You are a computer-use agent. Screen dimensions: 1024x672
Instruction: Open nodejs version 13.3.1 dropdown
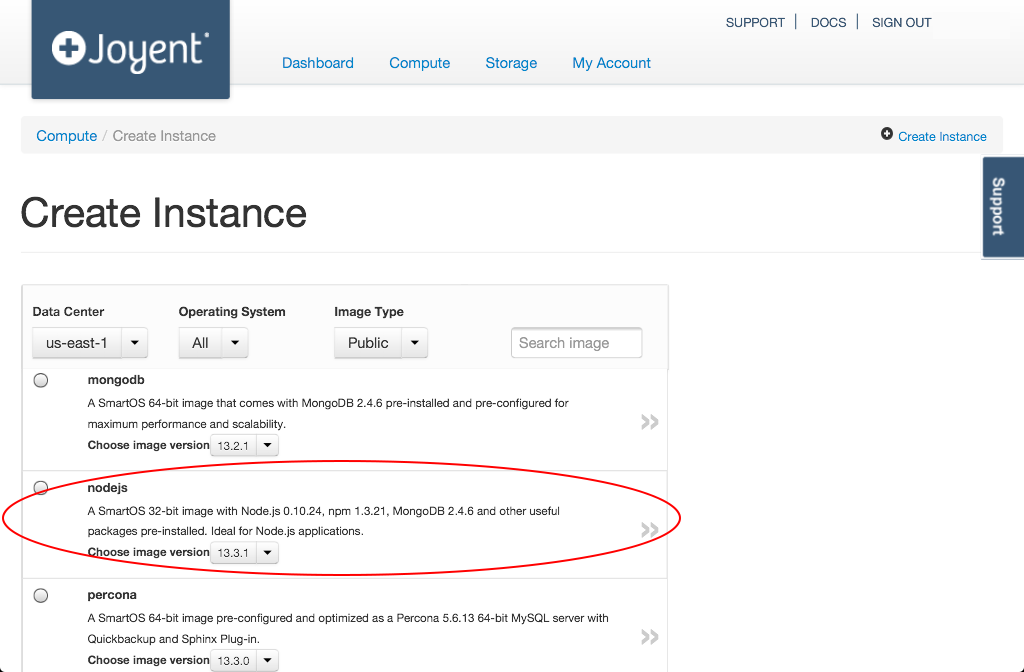(244, 552)
